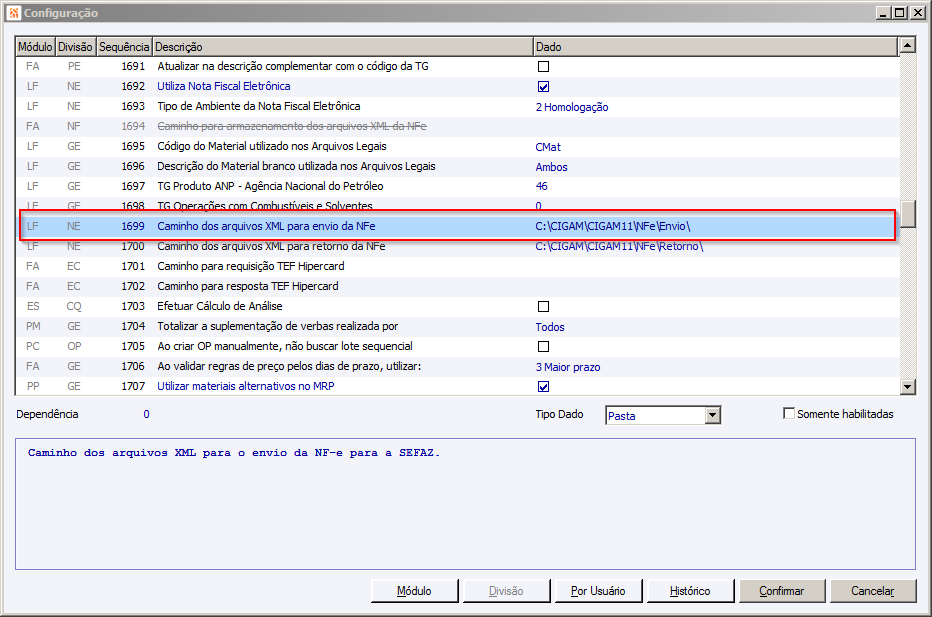
Task: Click the value 3 Maior prazo
Action: point(568,367)
